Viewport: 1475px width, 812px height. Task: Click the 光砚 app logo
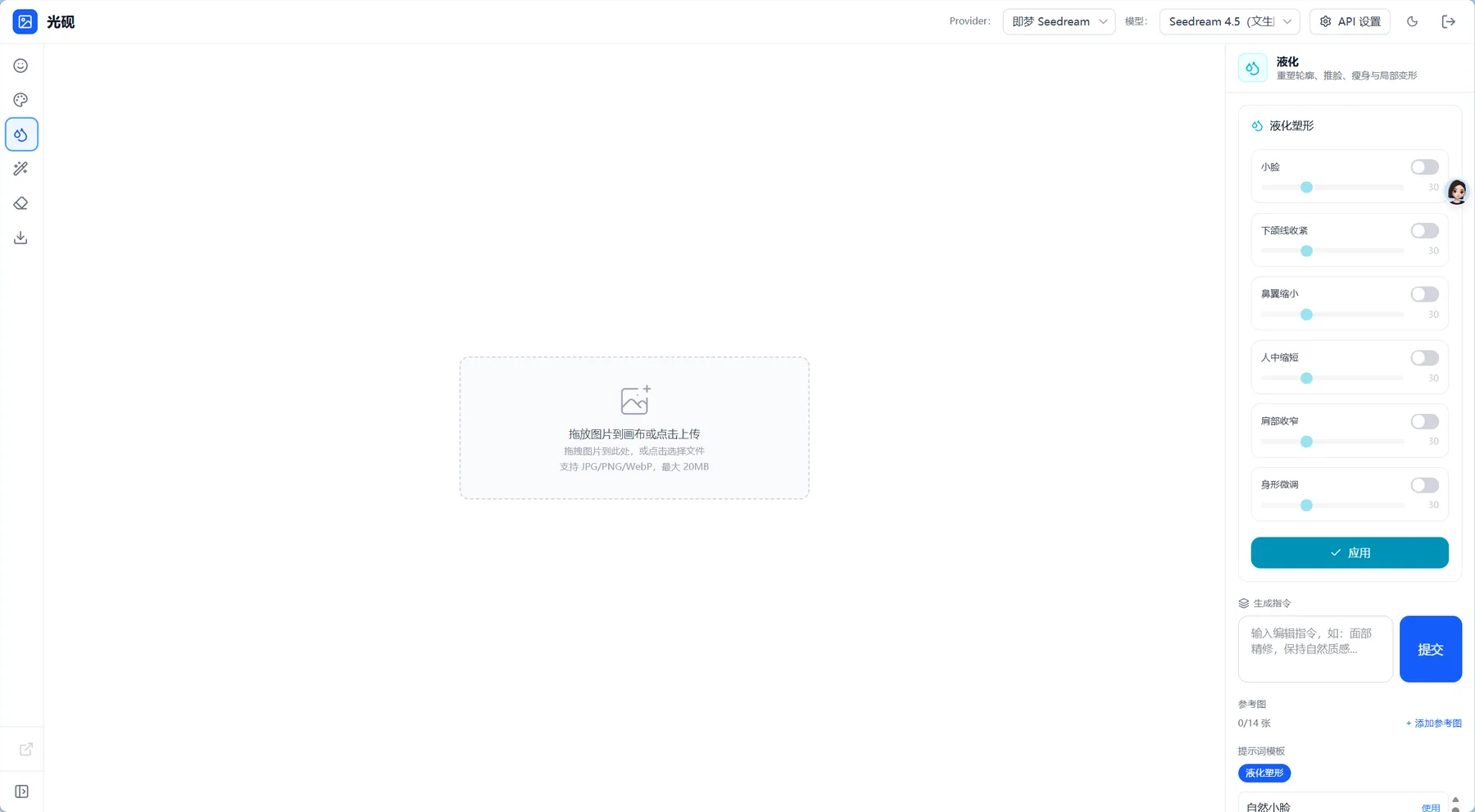coord(25,22)
